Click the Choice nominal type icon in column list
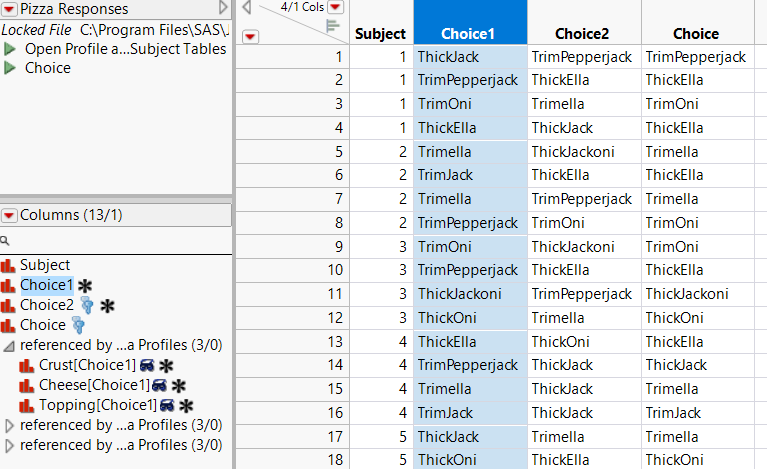 coord(8,325)
